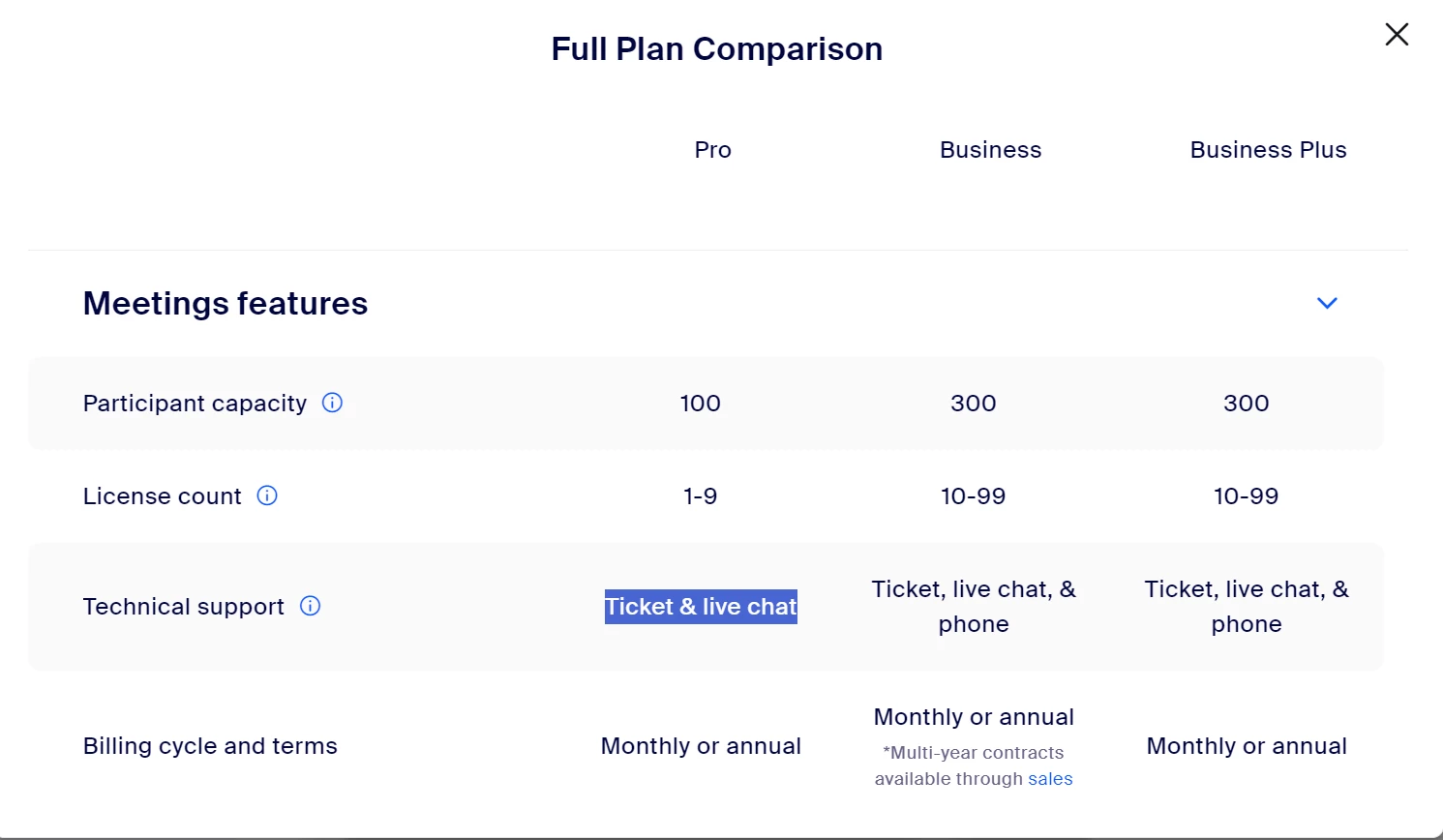Close the Full Plan Comparison dialog
Viewport: 1443px width, 840px height.
tap(1397, 35)
